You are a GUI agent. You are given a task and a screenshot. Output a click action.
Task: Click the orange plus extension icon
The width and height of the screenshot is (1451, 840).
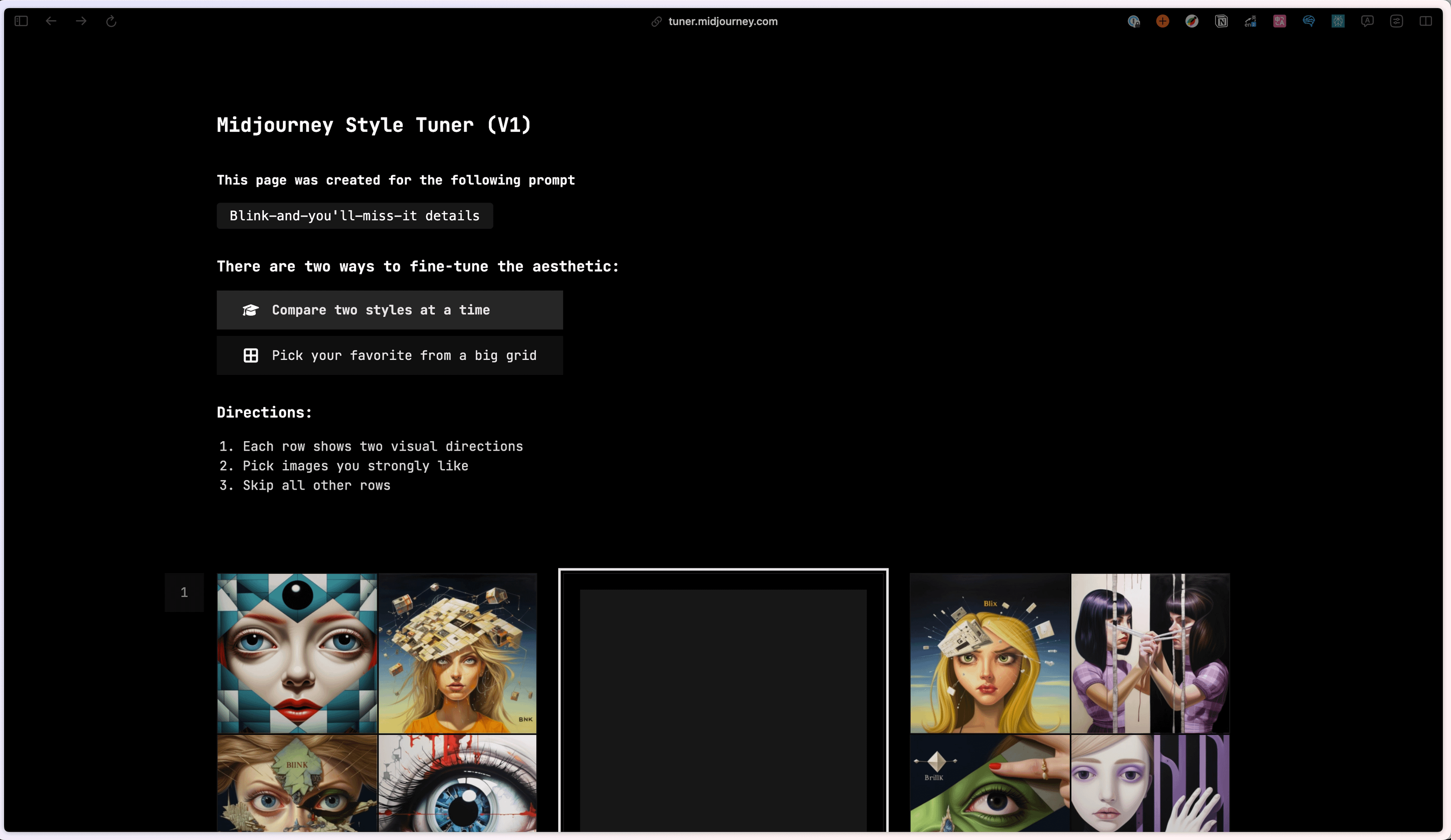[1163, 21]
